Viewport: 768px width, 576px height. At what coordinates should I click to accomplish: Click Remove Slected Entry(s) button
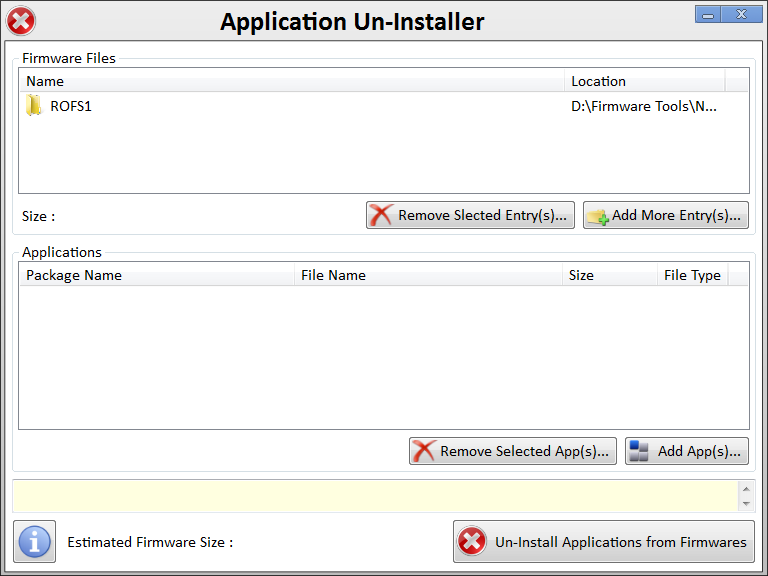(x=470, y=215)
